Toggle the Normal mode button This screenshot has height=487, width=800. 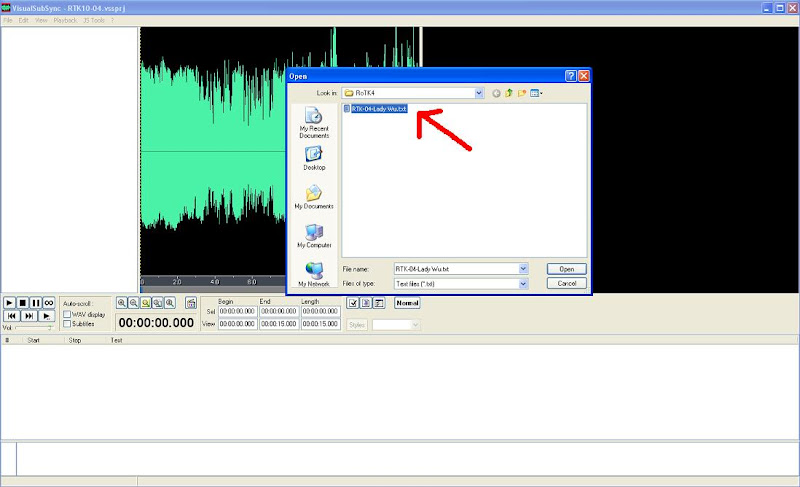coord(407,303)
